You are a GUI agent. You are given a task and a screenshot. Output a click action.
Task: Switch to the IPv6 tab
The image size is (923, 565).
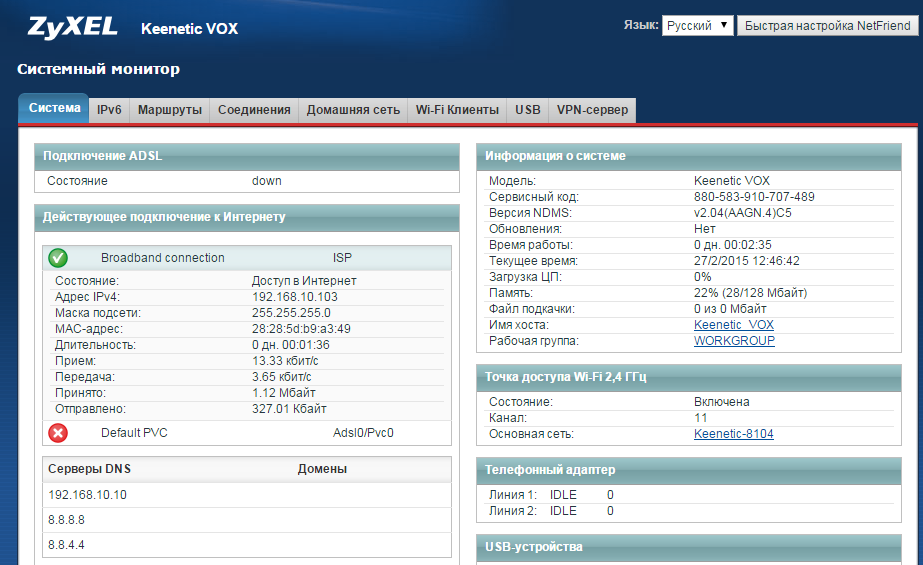click(x=109, y=110)
